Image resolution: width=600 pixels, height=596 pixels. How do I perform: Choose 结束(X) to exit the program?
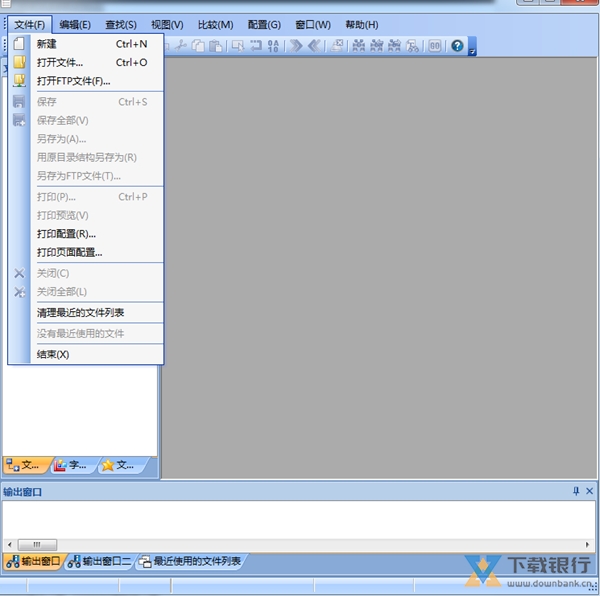(x=86, y=354)
